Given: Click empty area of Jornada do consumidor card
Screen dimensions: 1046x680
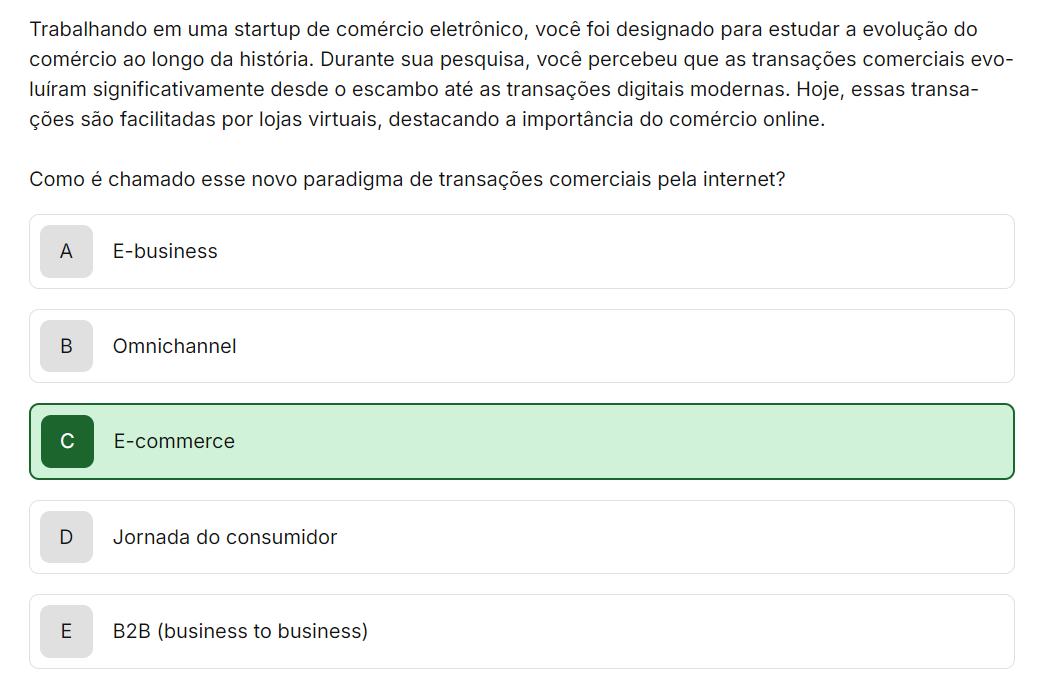Looking at the screenshot, I should click(x=700, y=537).
